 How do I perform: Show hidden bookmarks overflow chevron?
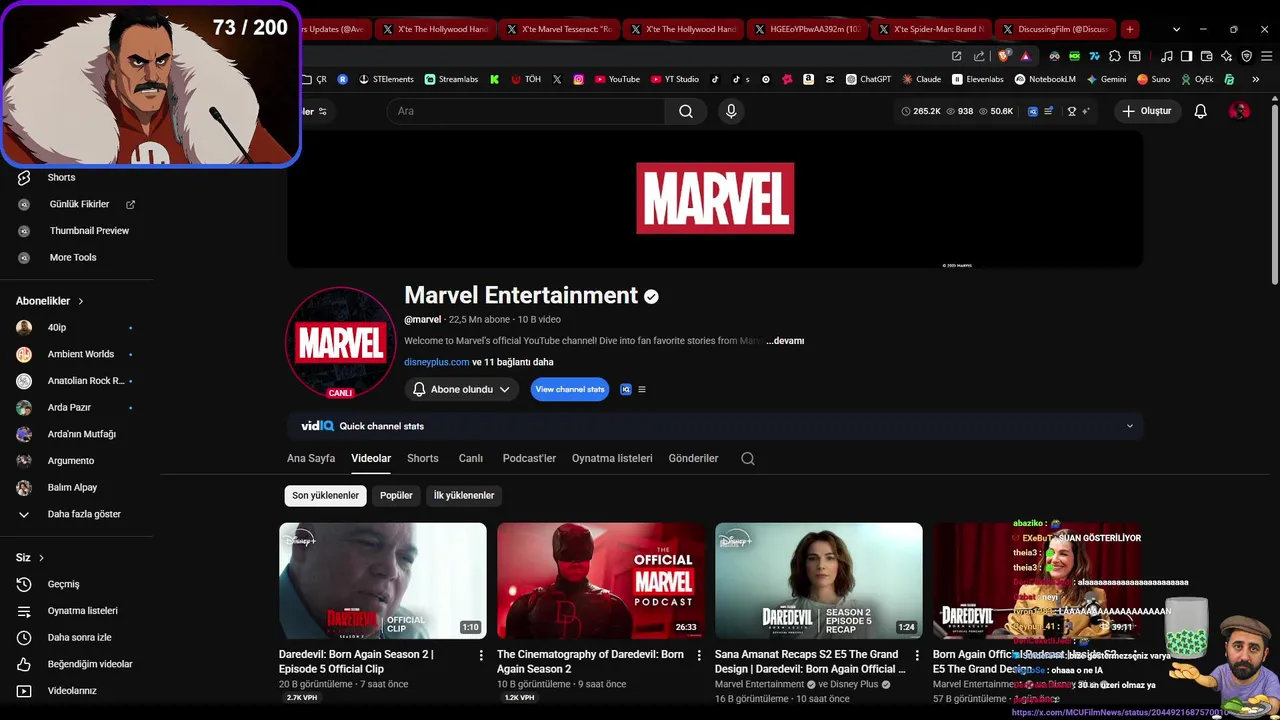tap(1256, 79)
